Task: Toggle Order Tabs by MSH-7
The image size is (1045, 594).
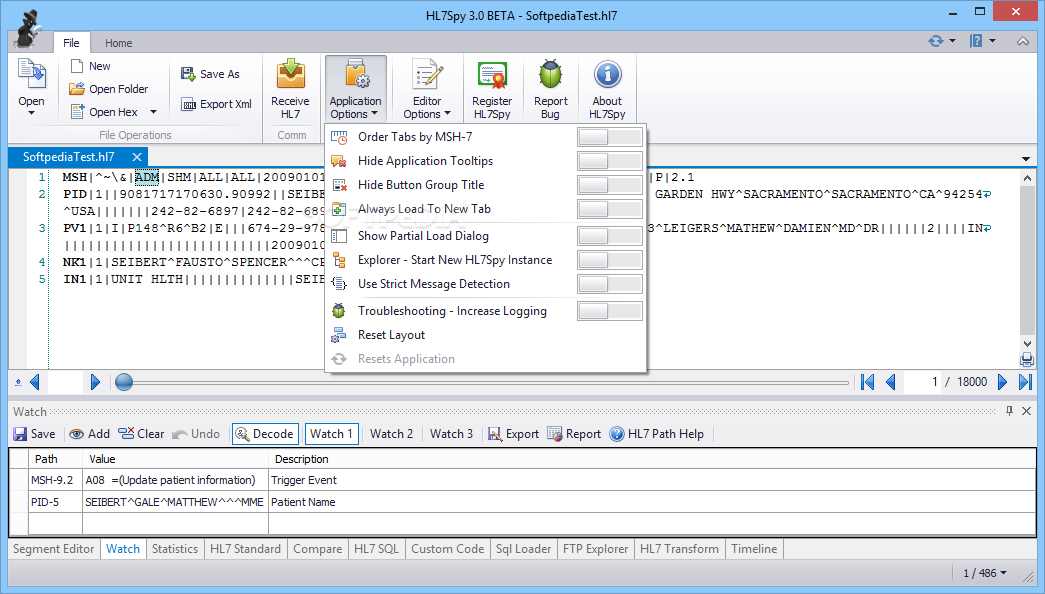Action: (x=609, y=137)
